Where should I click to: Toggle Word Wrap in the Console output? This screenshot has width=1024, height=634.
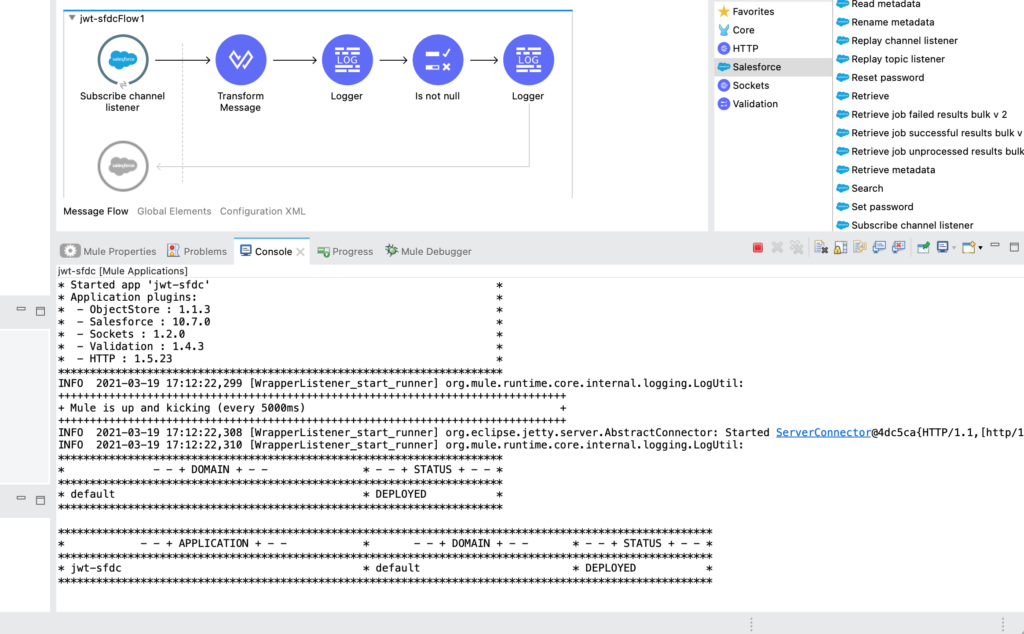[x=858, y=247]
